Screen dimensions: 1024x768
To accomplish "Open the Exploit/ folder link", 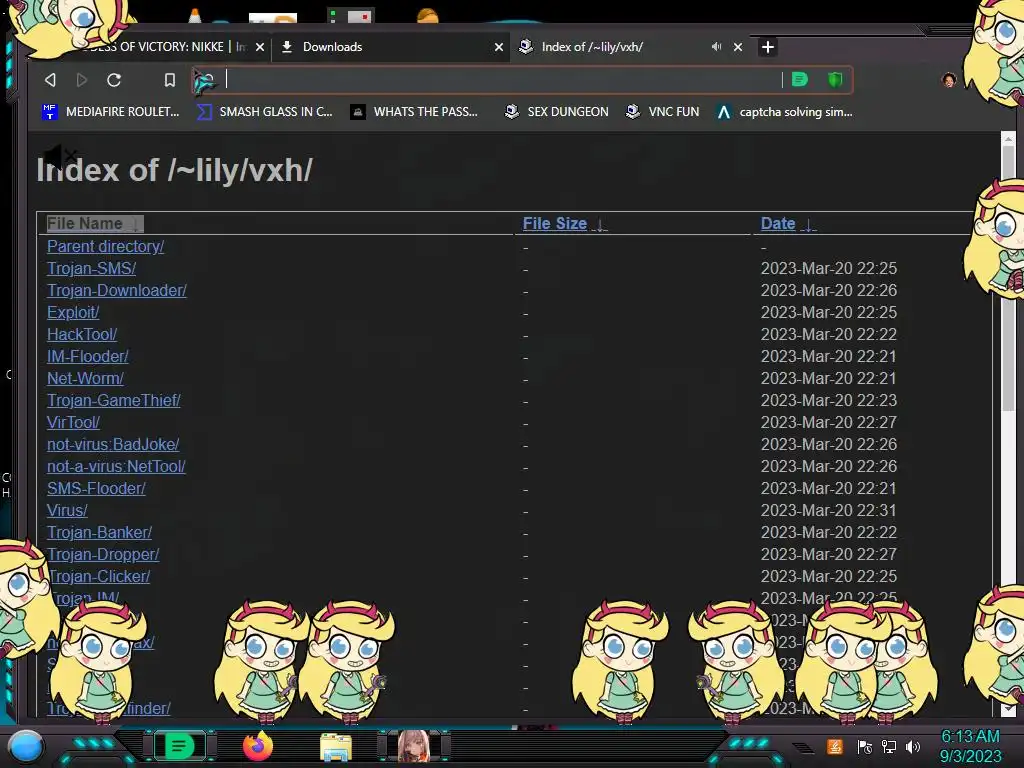I will click(73, 312).
